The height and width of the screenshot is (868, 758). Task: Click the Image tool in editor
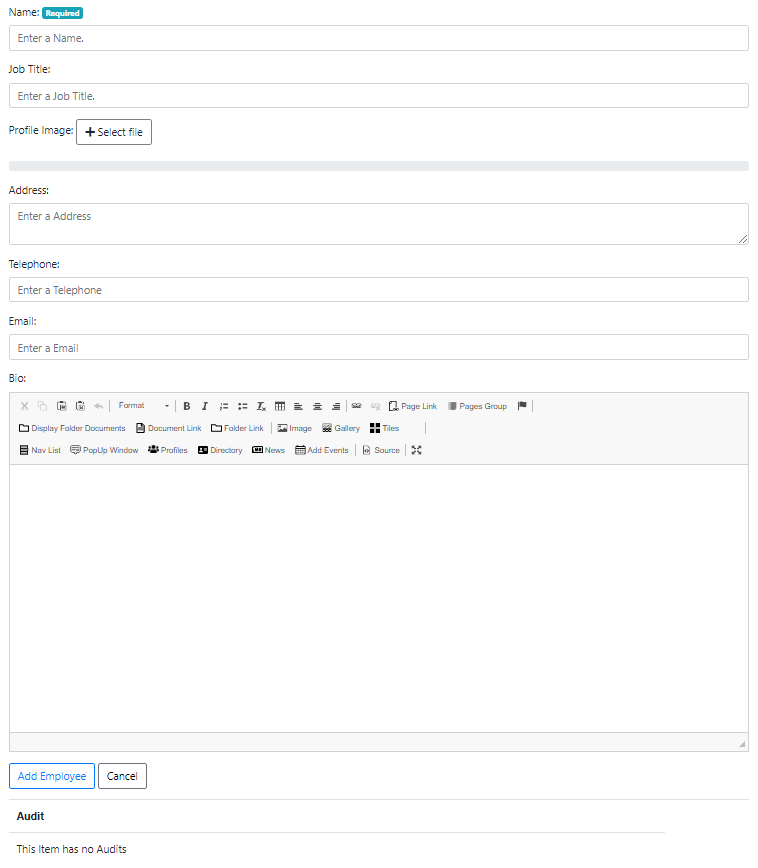295,428
